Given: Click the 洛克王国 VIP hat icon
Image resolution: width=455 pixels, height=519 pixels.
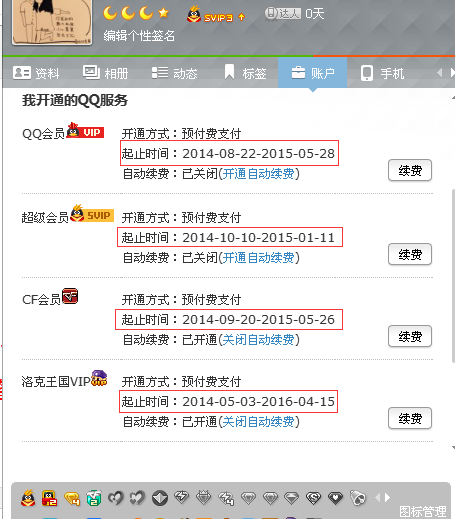Looking at the screenshot, I should tap(99, 378).
